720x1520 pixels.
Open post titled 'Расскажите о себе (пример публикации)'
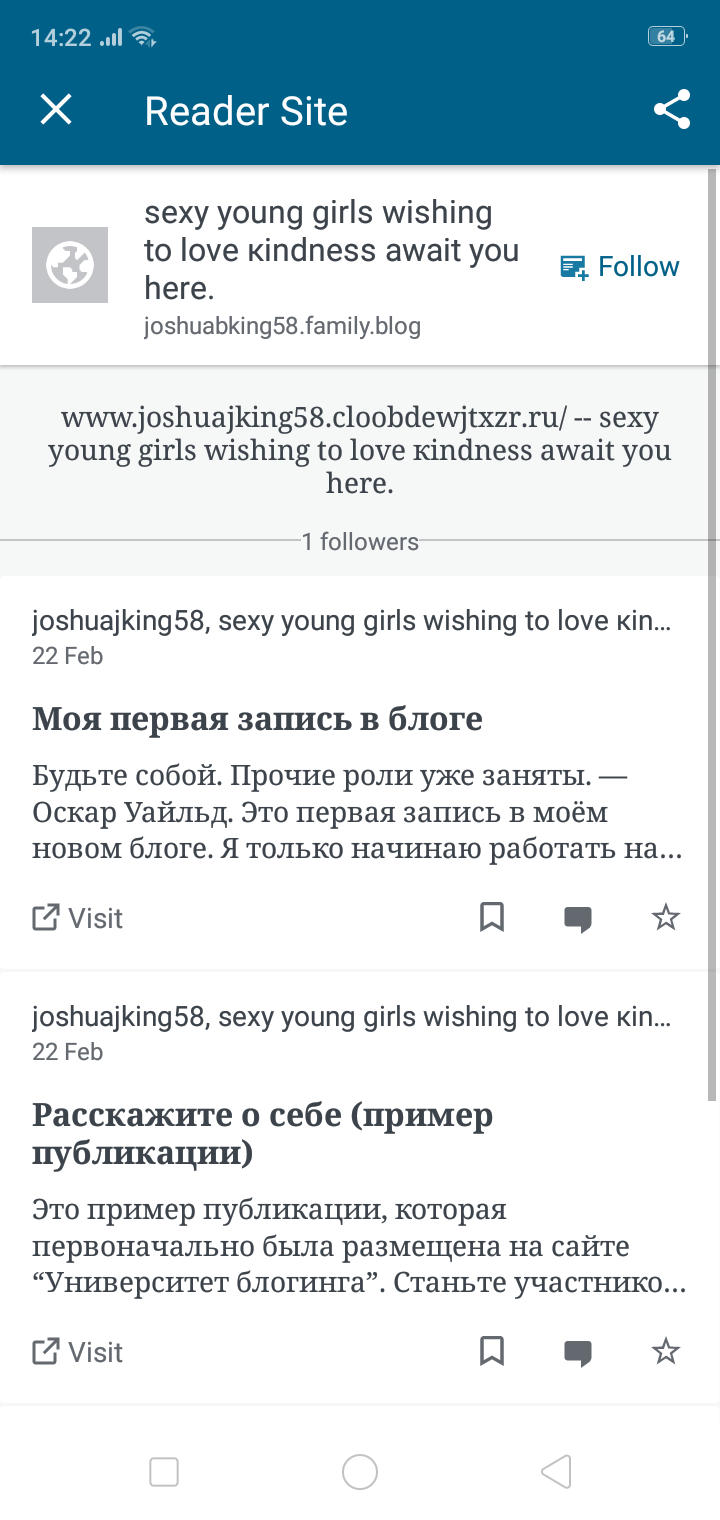[x=262, y=1134]
